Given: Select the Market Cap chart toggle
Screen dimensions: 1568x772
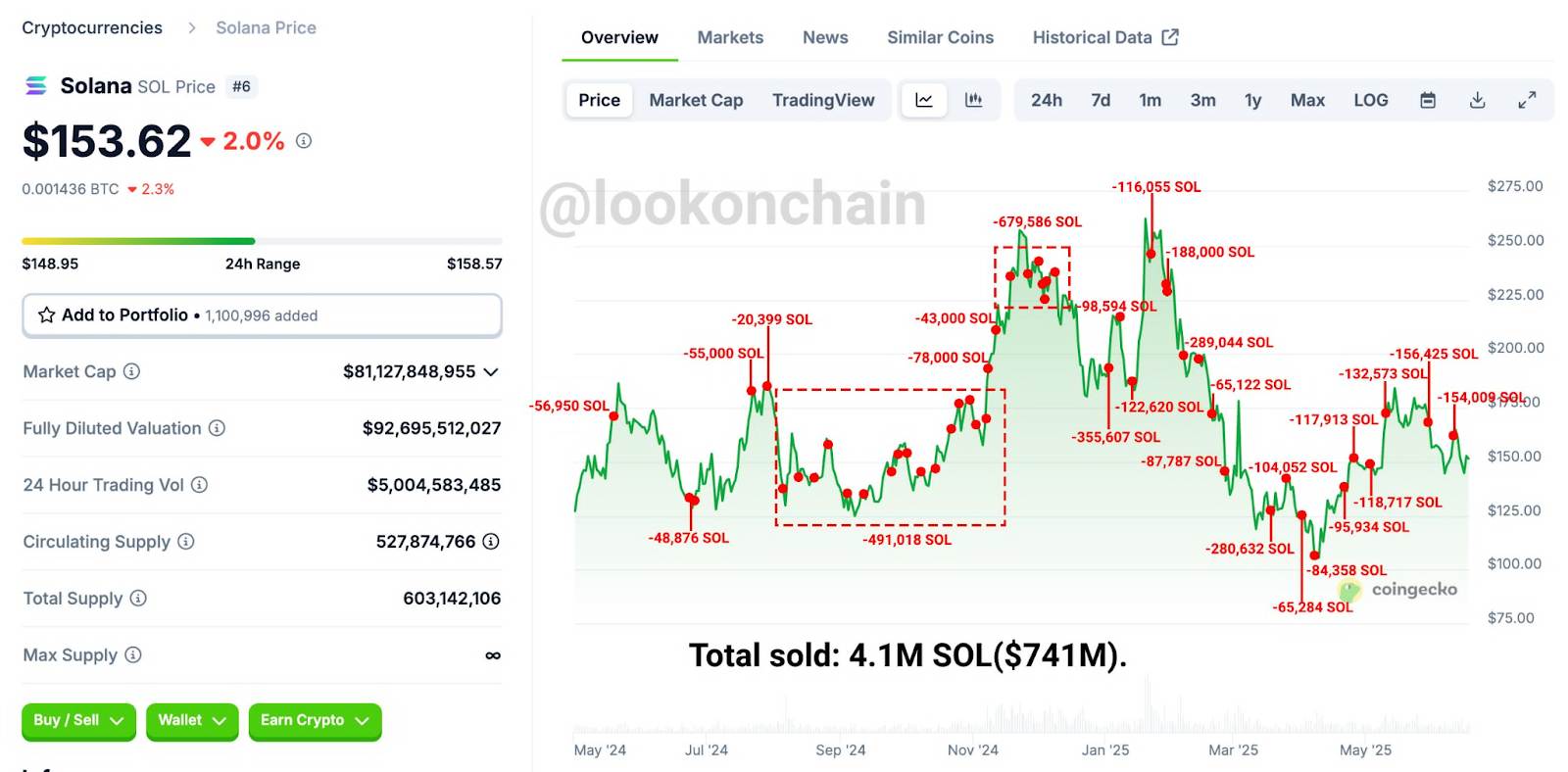Looking at the screenshot, I should coord(696,100).
